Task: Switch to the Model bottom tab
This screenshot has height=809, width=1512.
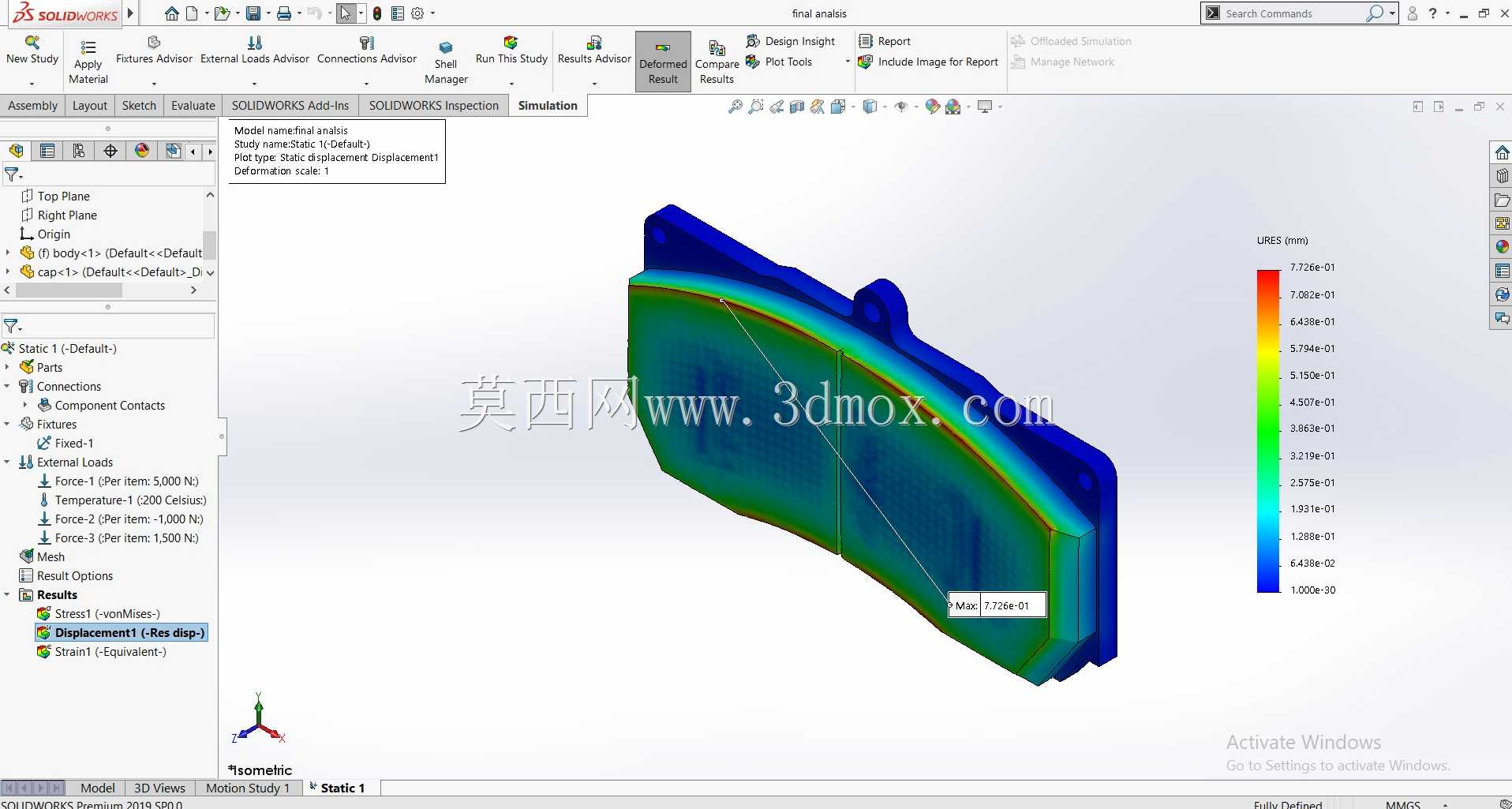Action: tap(98, 788)
